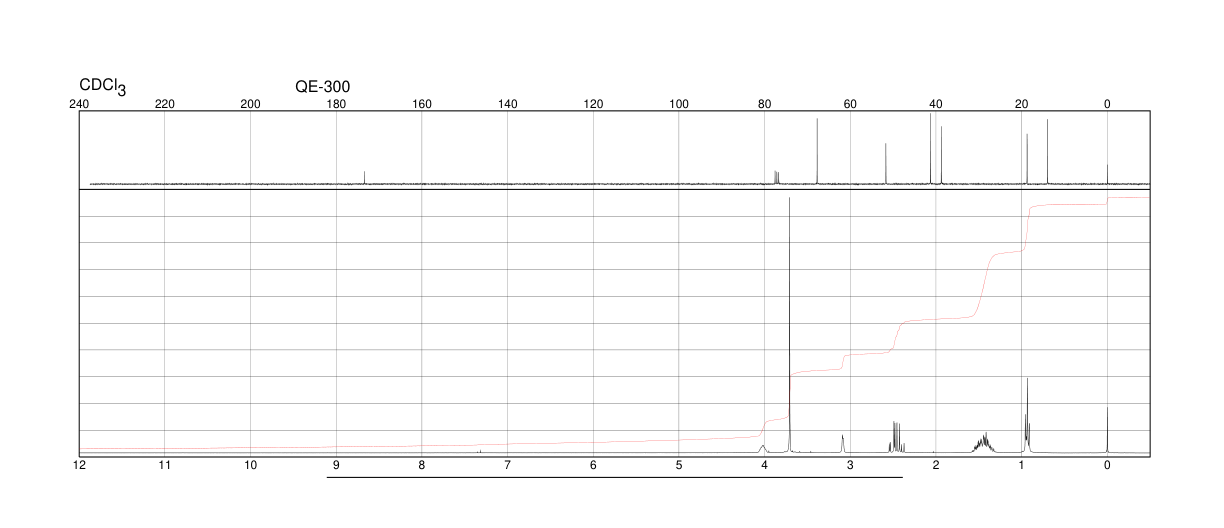This screenshot has width=1224, height=528.
Task: Click the 100 tick label on the carbon axis
Action: click(x=679, y=104)
